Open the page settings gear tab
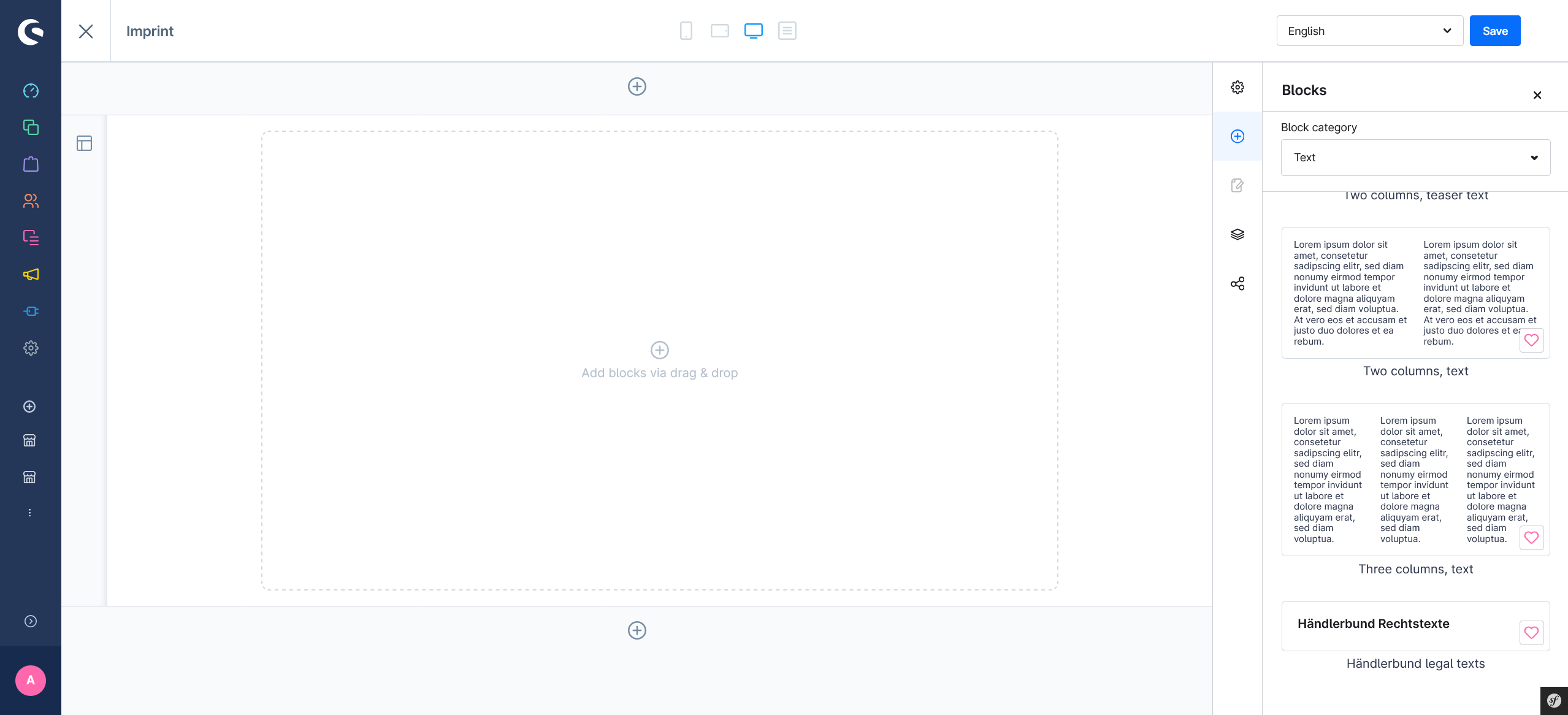 pos(1237,87)
